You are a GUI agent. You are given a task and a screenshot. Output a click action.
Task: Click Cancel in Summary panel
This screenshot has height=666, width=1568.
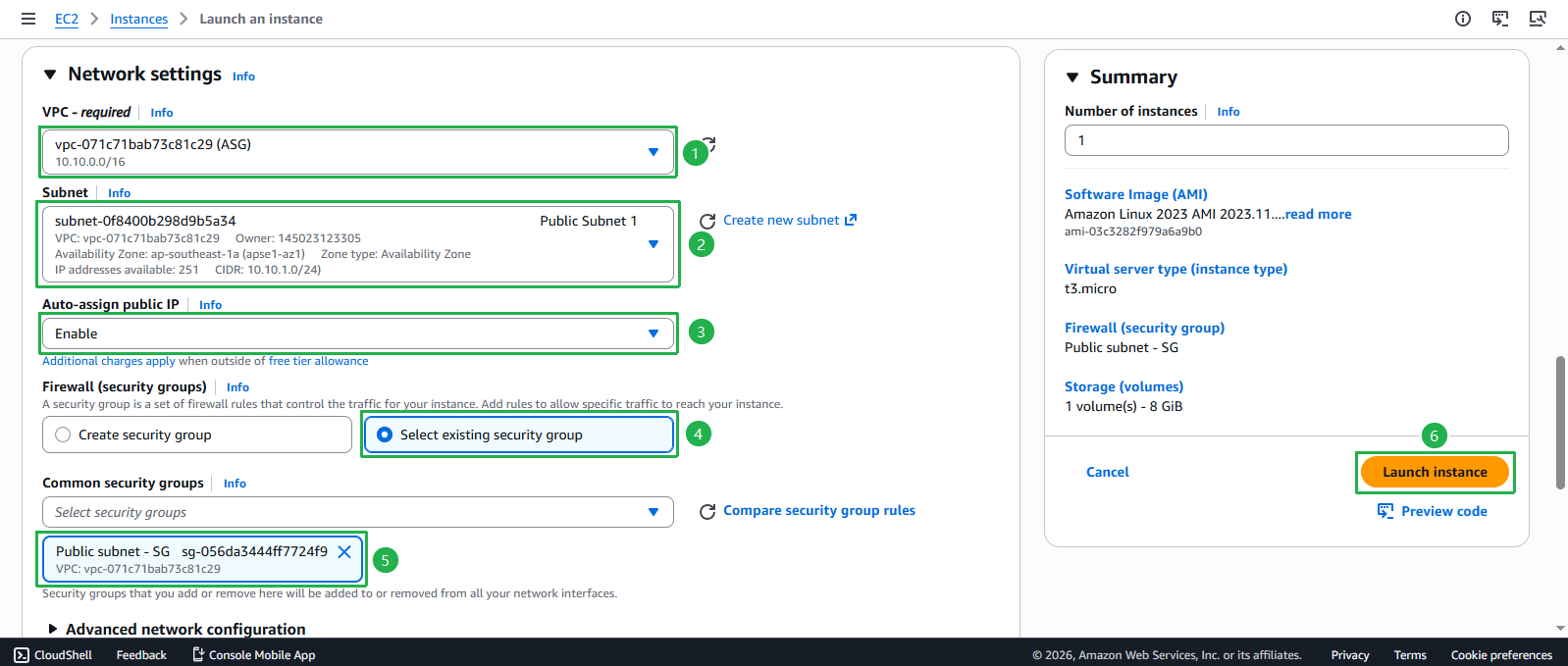[1108, 472]
